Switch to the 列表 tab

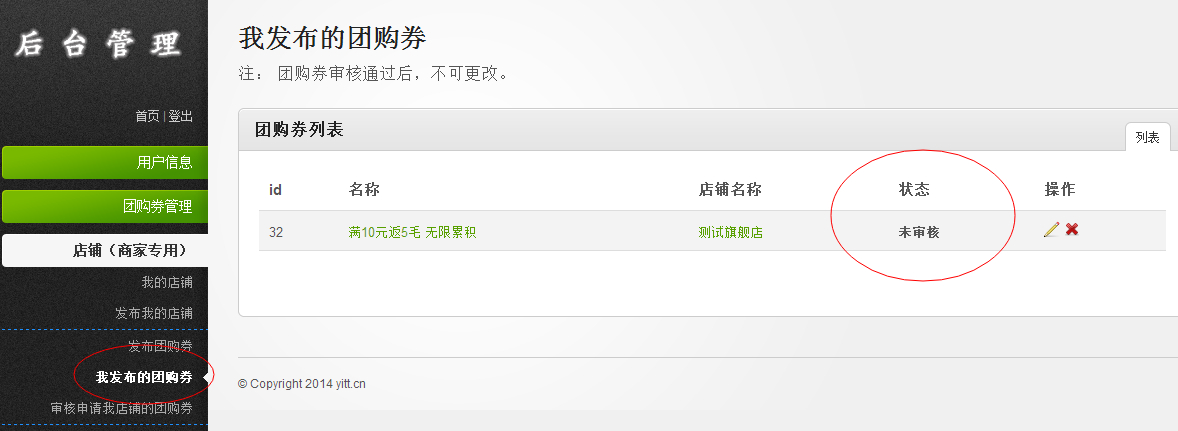1147,137
